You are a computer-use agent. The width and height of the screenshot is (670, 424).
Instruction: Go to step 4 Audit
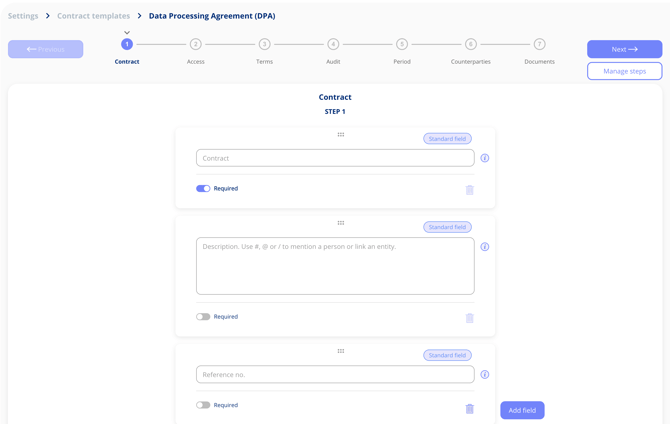coord(333,44)
